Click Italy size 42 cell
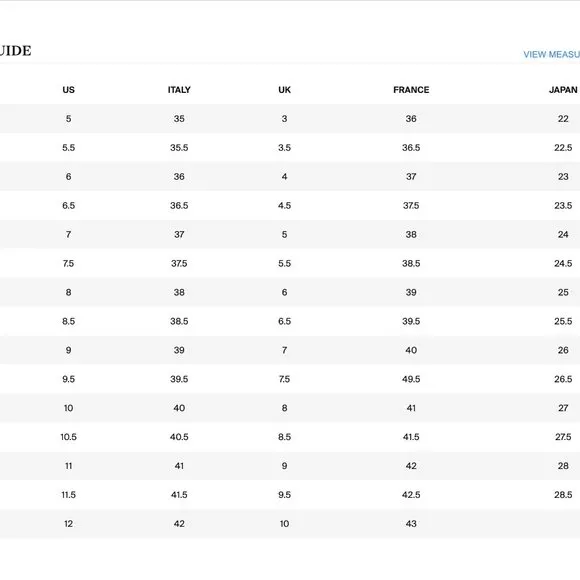580x580 pixels. [179, 524]
